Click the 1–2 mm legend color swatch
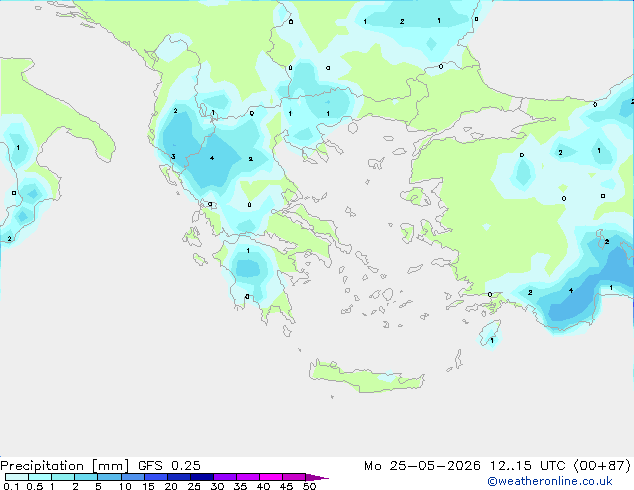 (x=63, y=477)
